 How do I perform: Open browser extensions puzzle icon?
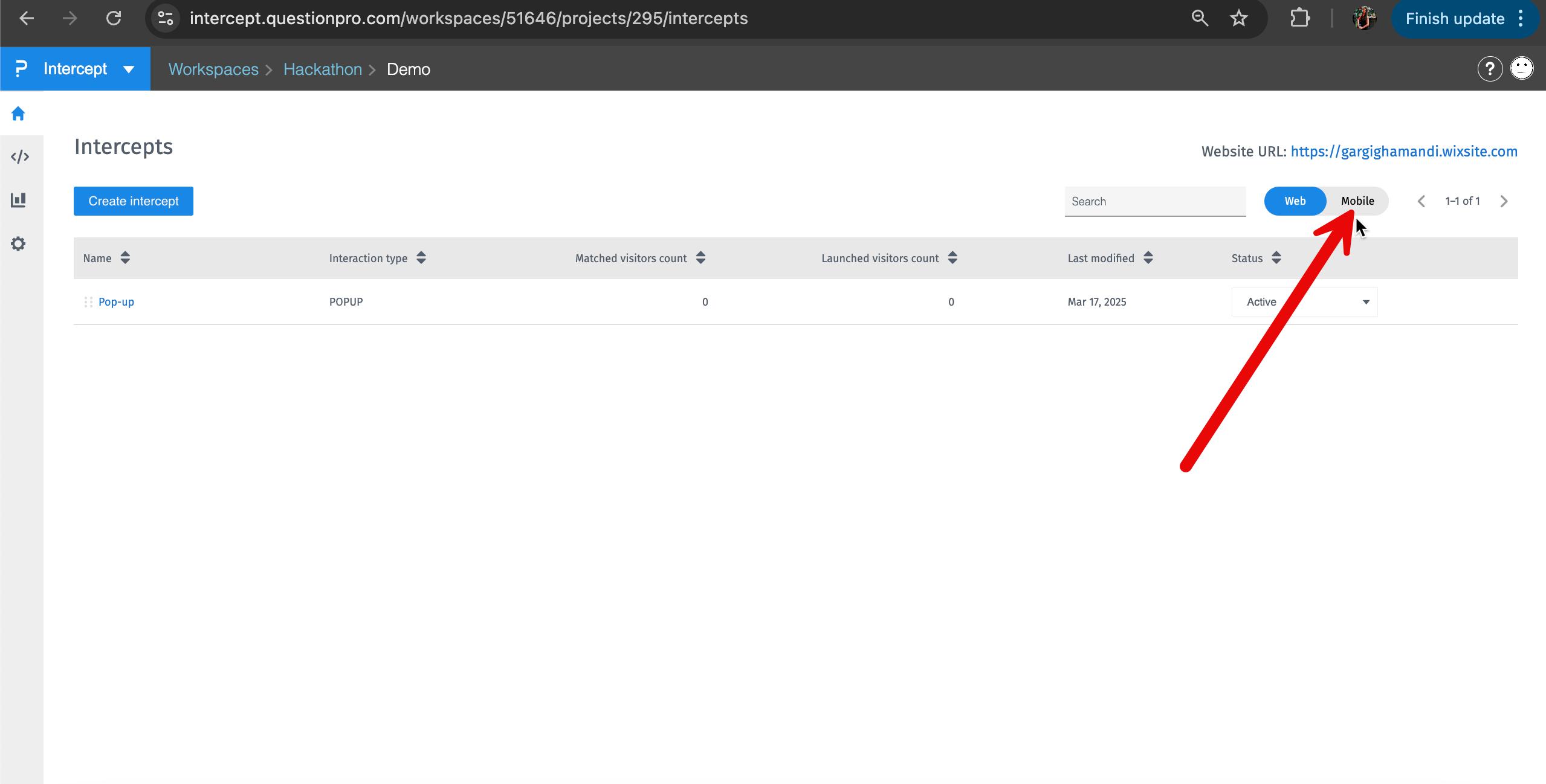point(1300,19)
